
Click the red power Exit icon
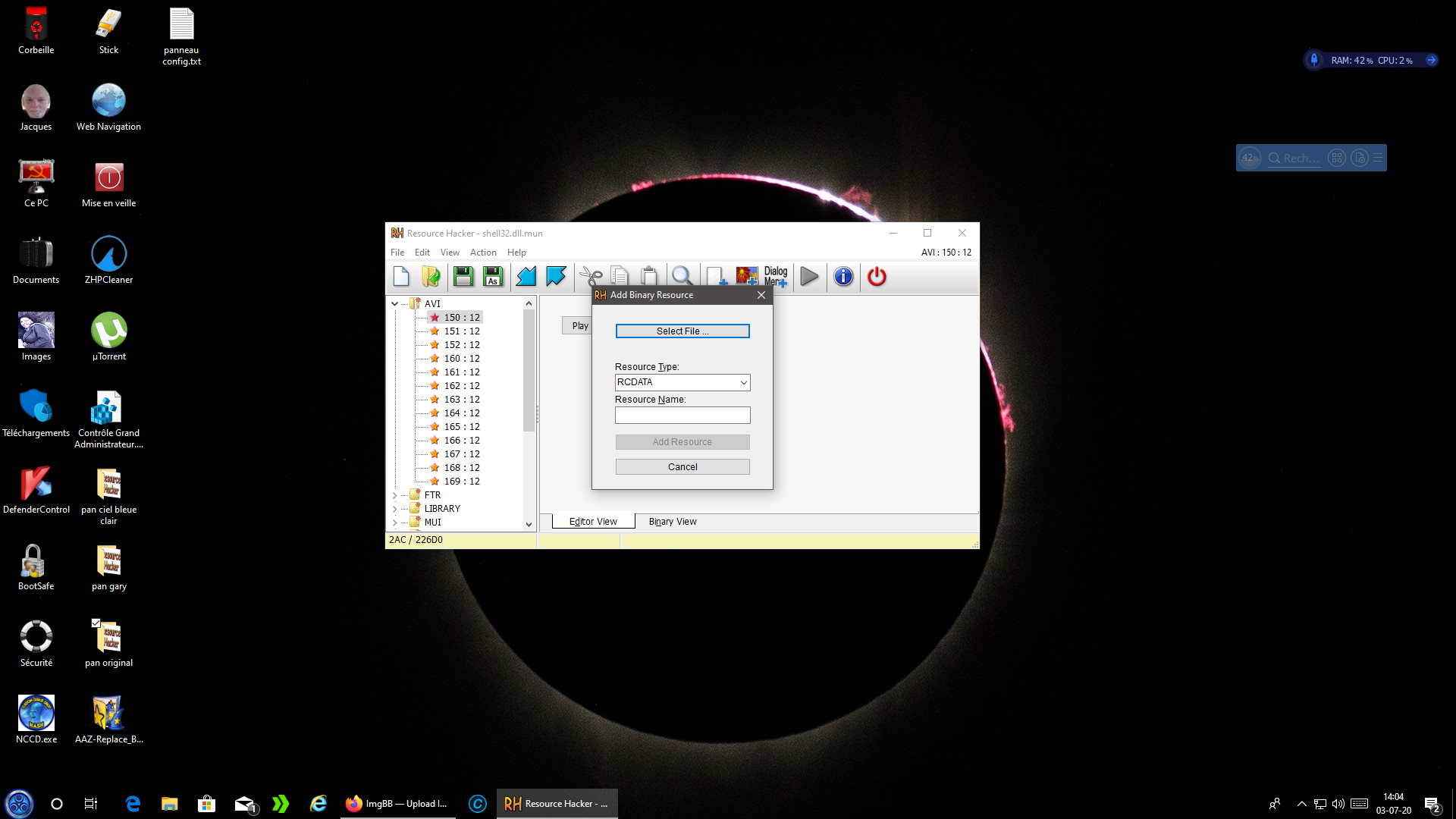877,277
